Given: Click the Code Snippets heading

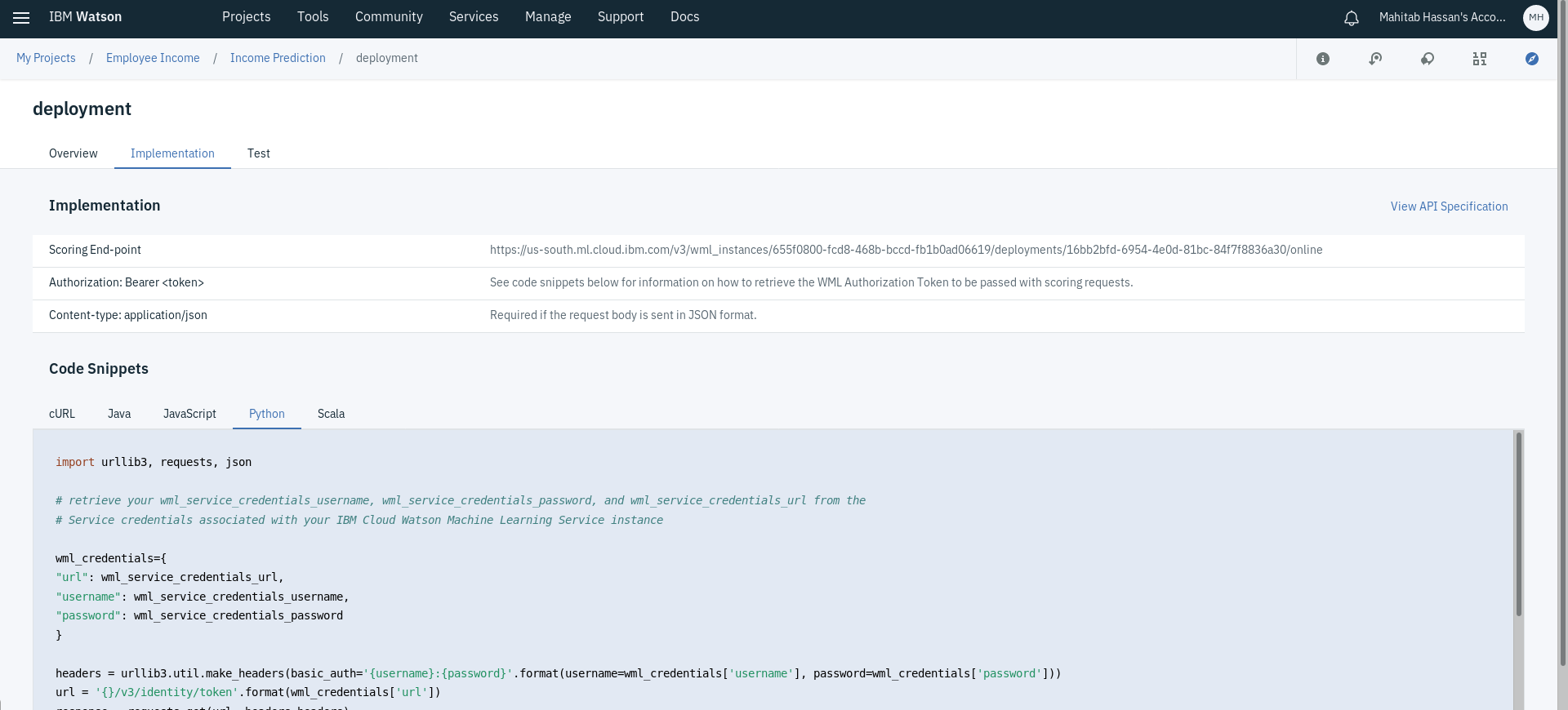Looking at the screenshot, I should (99, 369).
